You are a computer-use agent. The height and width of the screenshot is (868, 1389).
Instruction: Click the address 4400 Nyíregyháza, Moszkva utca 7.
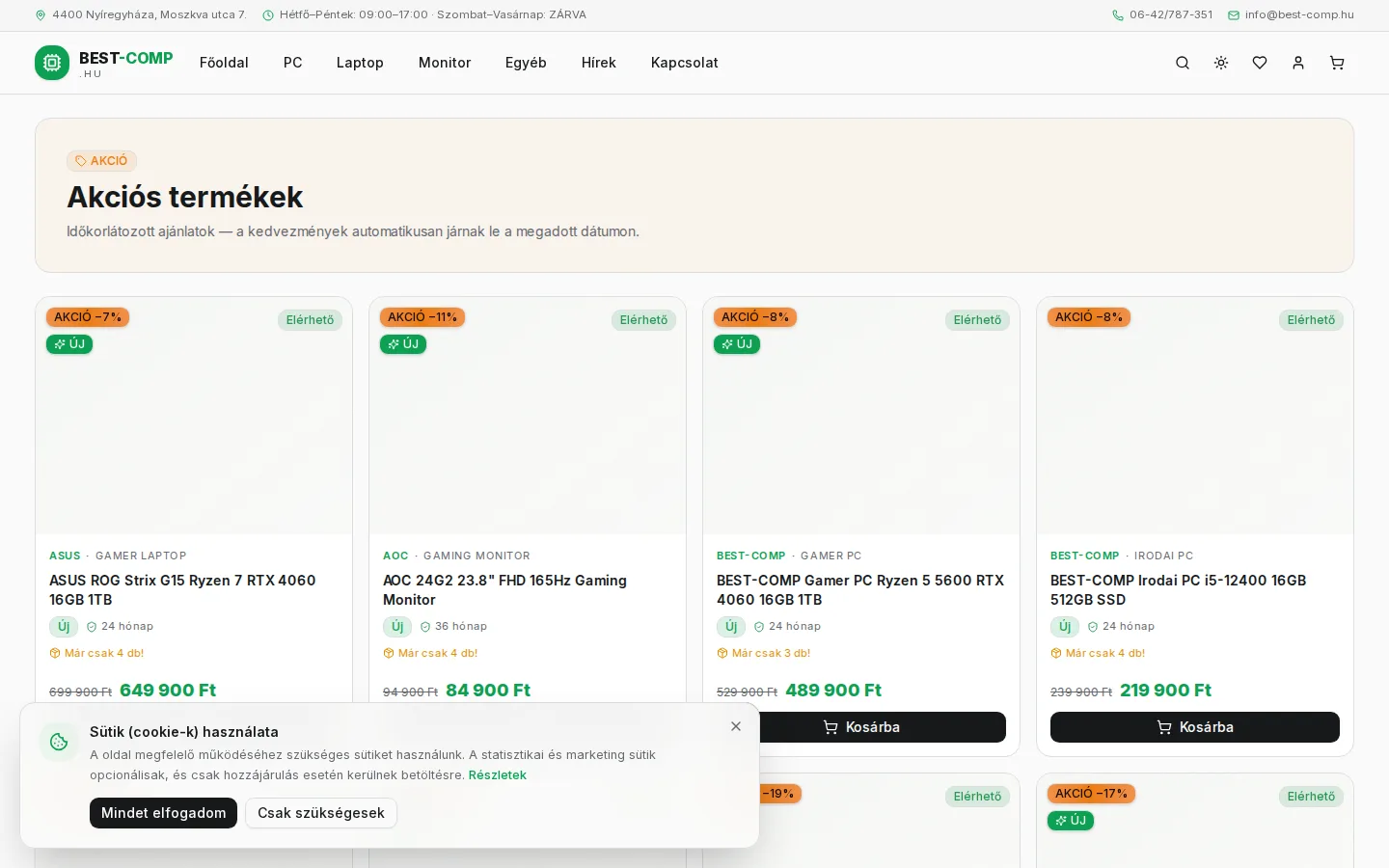pos(150,15)
